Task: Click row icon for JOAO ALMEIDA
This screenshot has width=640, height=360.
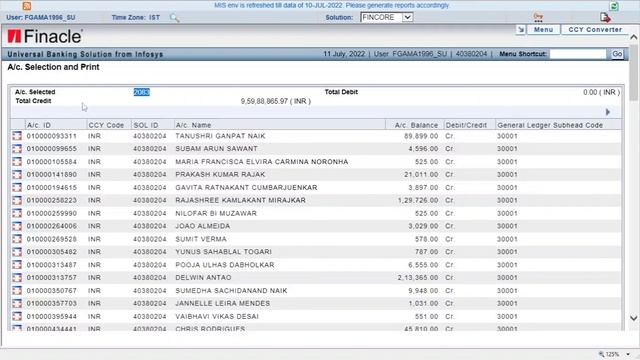Action: tap(17, 226)
